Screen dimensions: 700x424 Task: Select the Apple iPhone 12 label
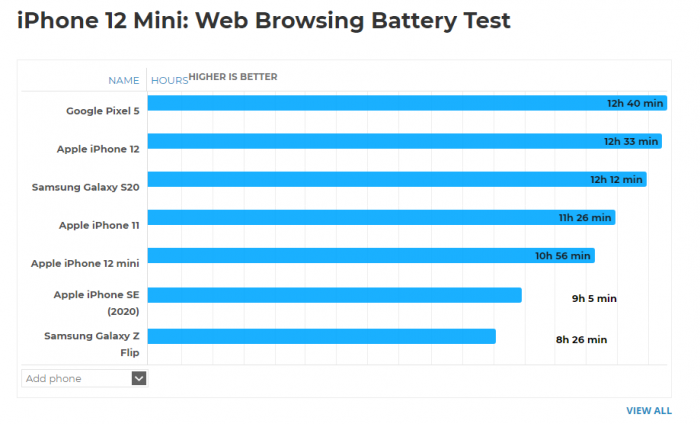click(98, 148)
